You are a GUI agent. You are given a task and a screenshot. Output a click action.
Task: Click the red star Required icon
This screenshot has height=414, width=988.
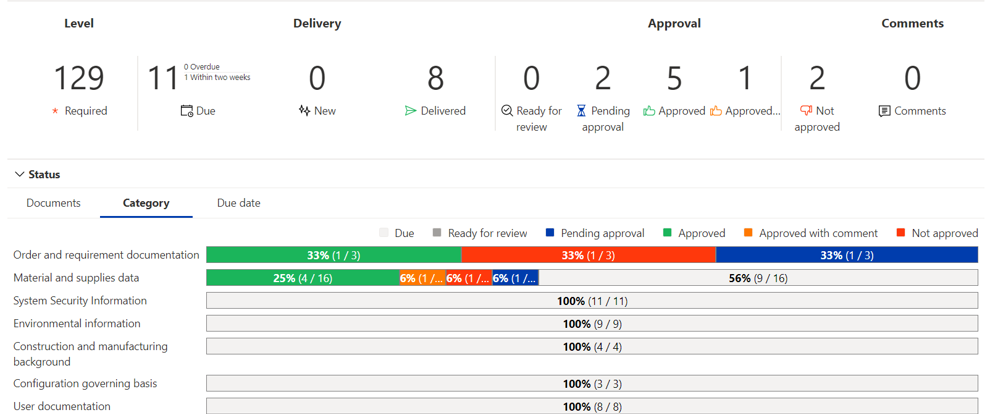pos(55,111)
